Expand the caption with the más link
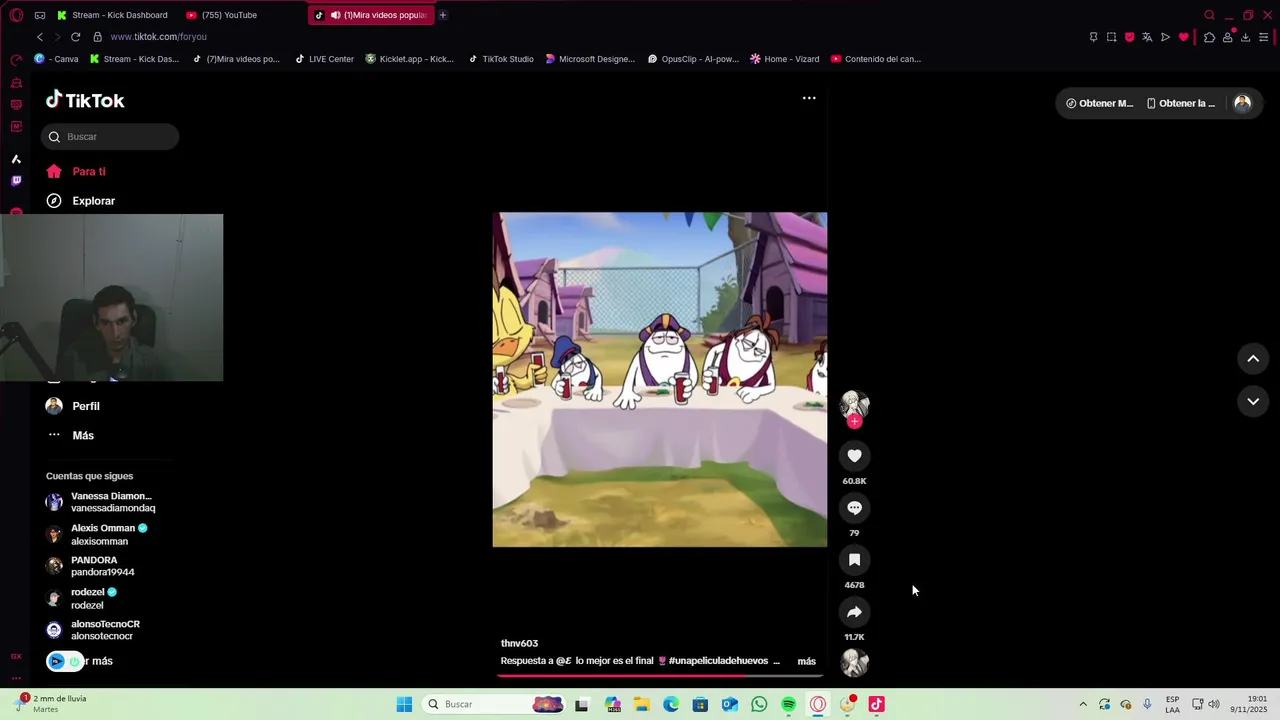The image size is (1280, 720). (806, 661)
